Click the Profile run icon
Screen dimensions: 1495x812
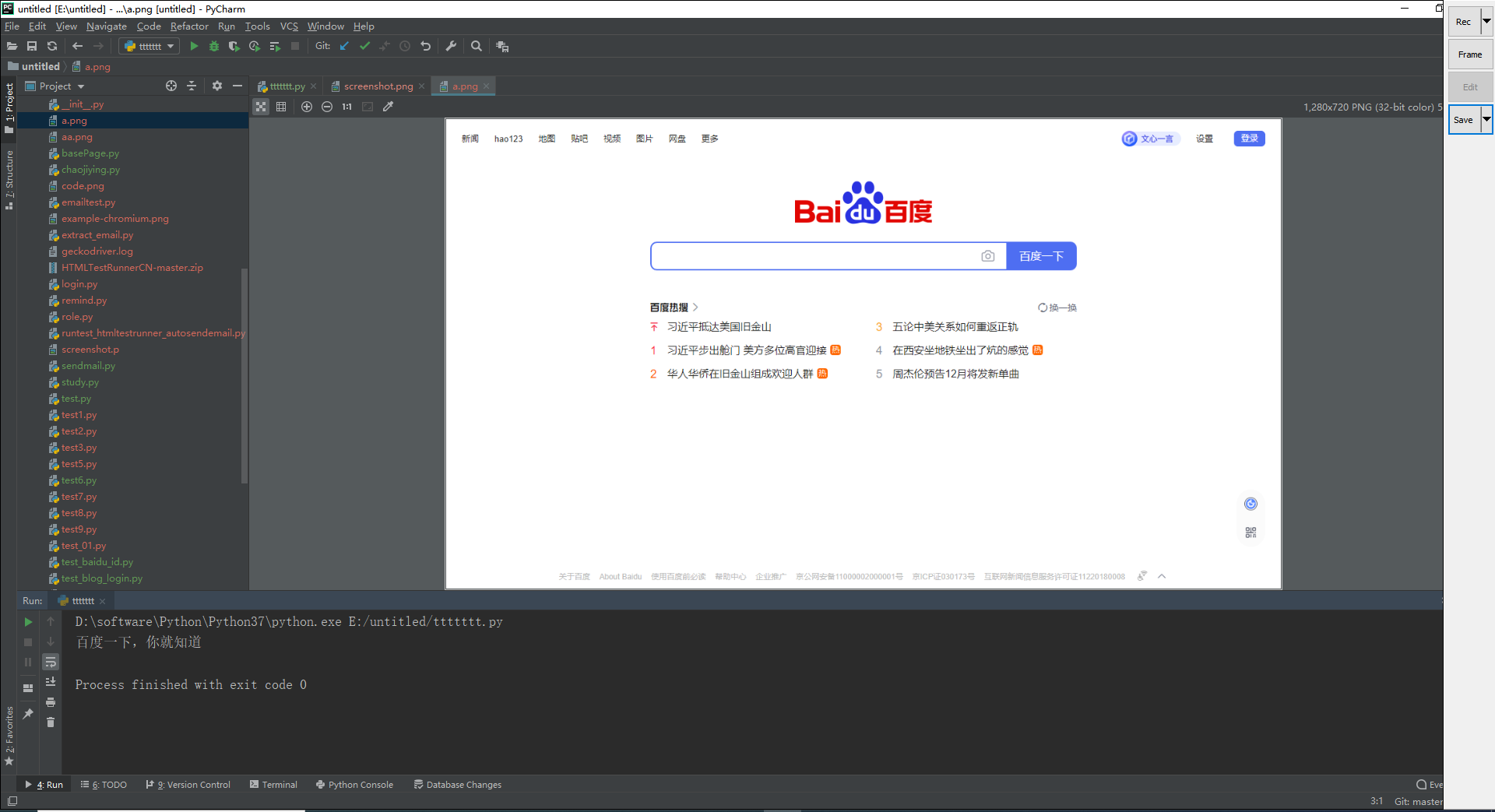click(x=254, y=47)
